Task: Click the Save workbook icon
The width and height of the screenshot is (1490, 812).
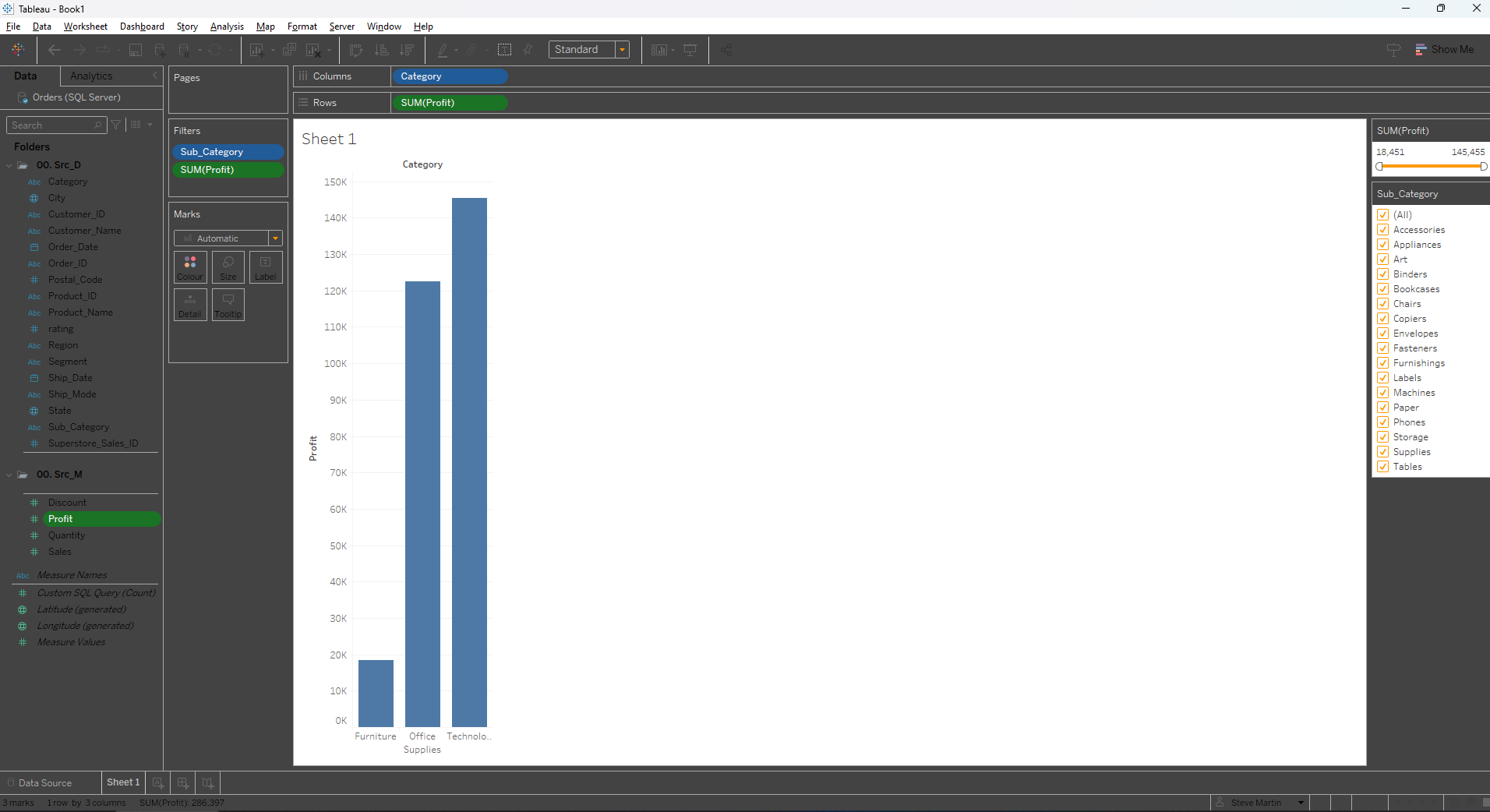Action: click(136, 49)
